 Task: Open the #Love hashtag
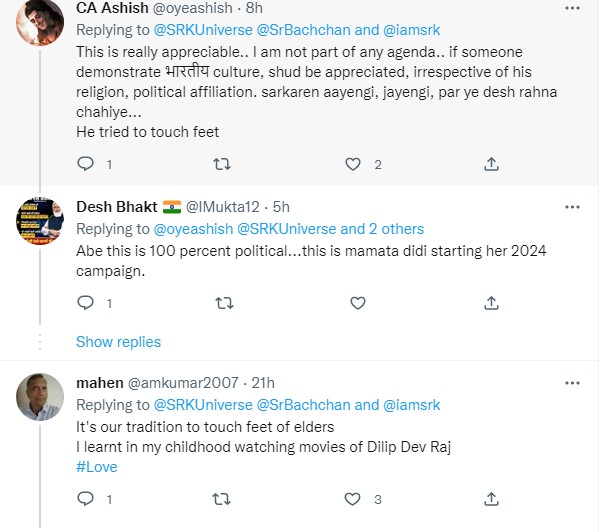pyautogui.click(x=98, y=466)
